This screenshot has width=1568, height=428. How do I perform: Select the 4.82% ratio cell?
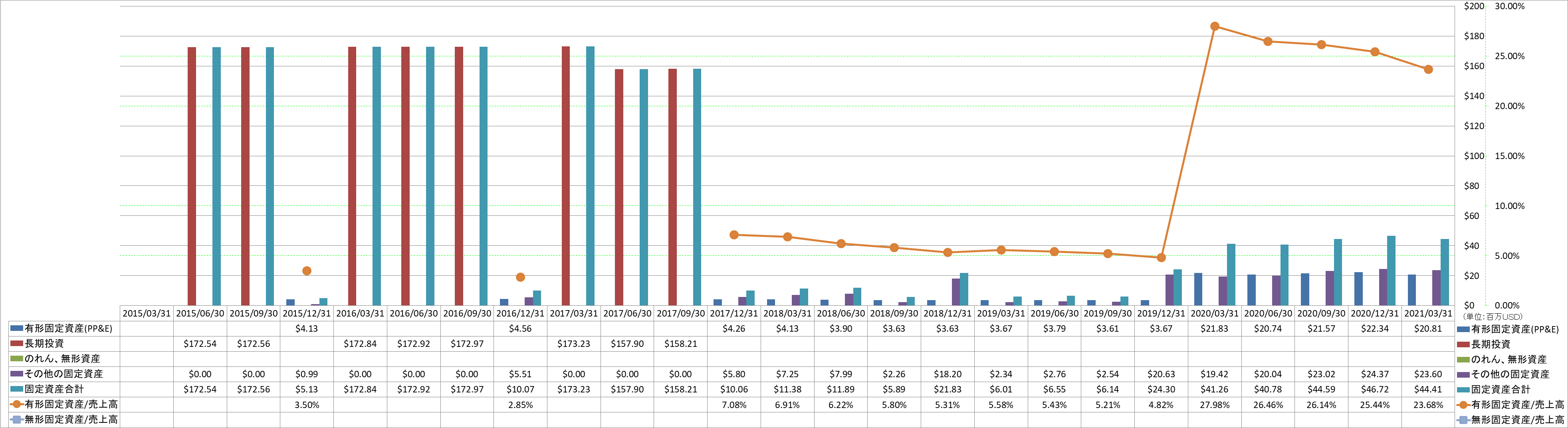click(1162, 405)
